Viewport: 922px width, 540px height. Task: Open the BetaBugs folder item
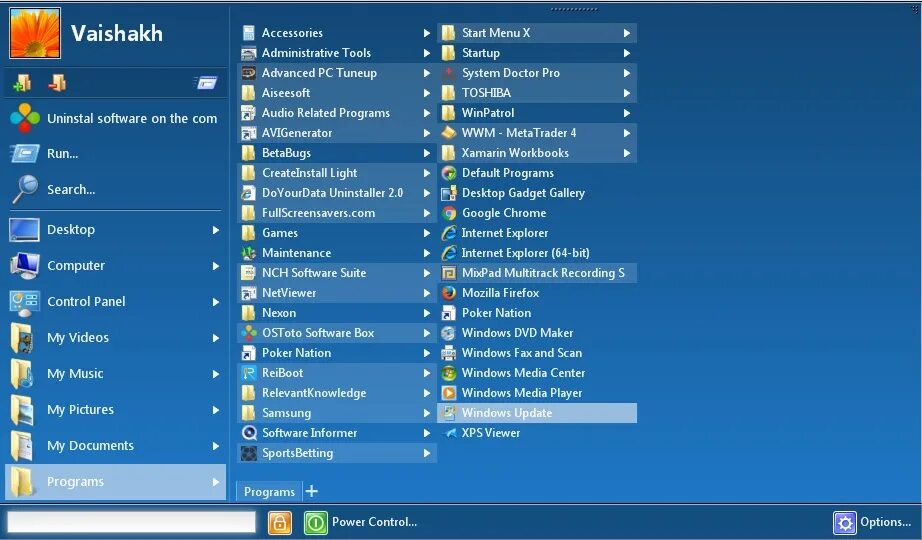pos(336,153)
